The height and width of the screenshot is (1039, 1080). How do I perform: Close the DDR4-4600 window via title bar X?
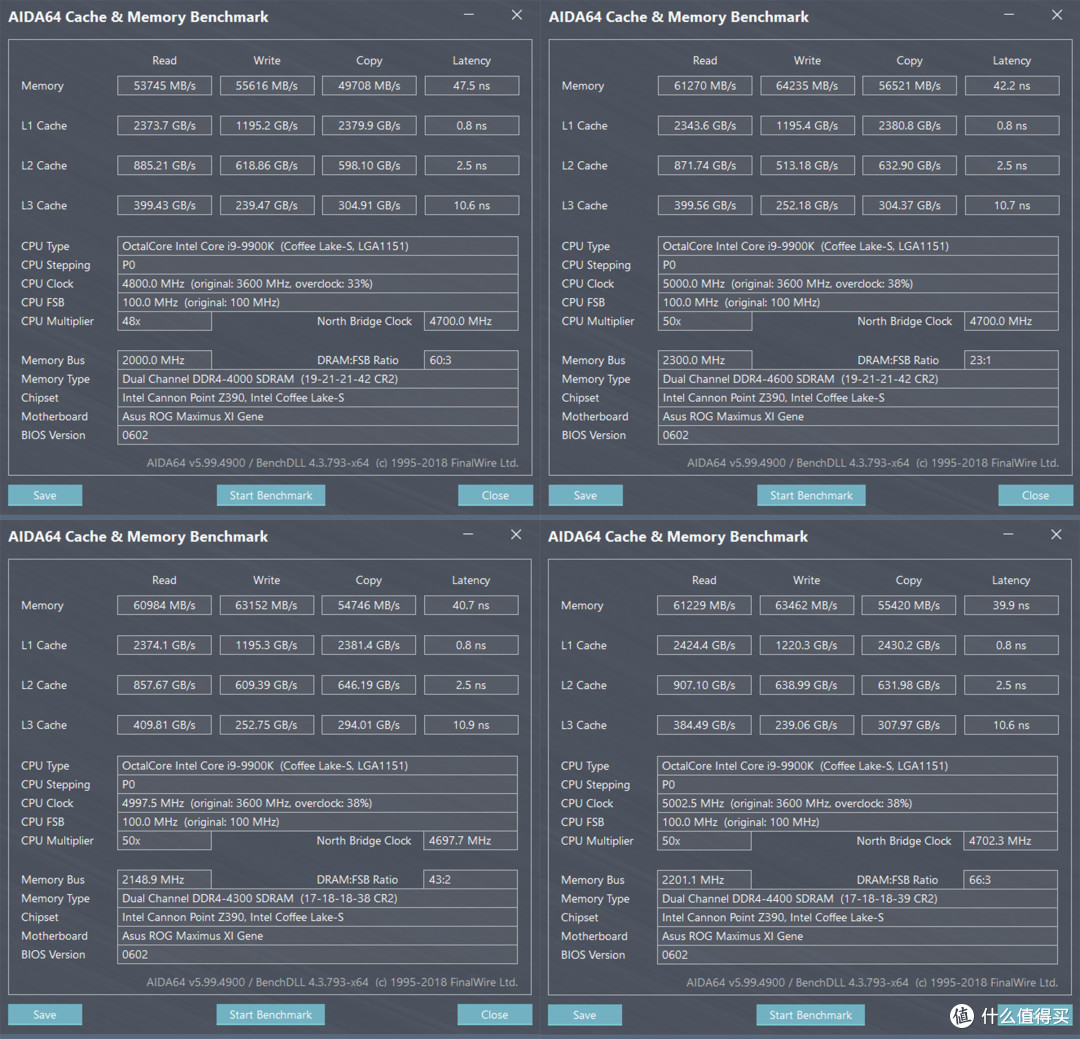point(1057,15)
